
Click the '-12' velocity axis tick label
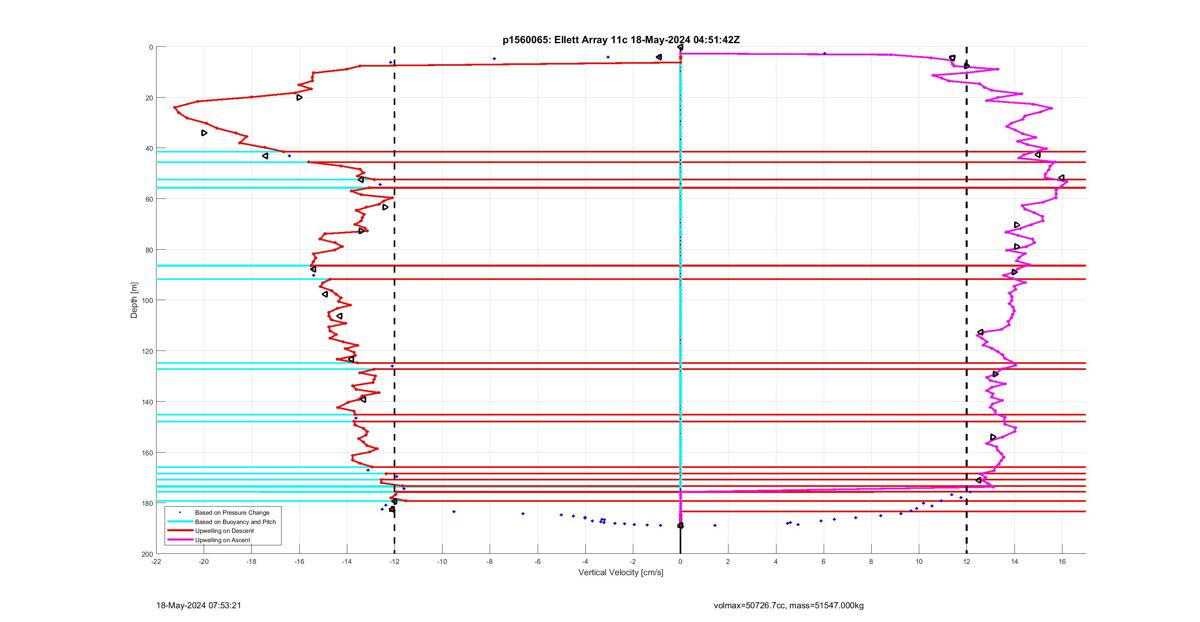click(x=395, y=561)
